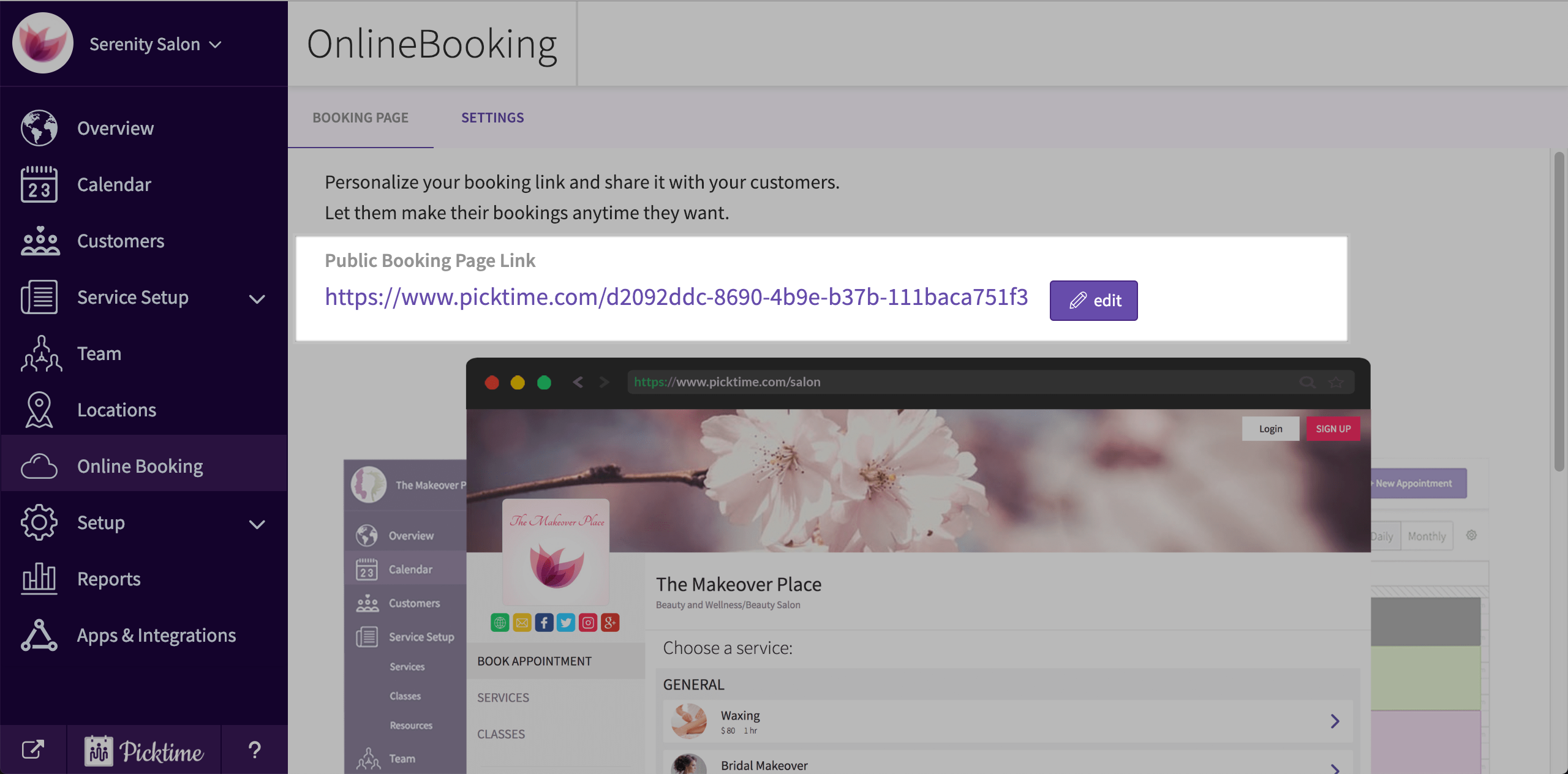Click the external link icon at bottom-left
Viewport: 1568px width, 774px height.
(33, 750)
